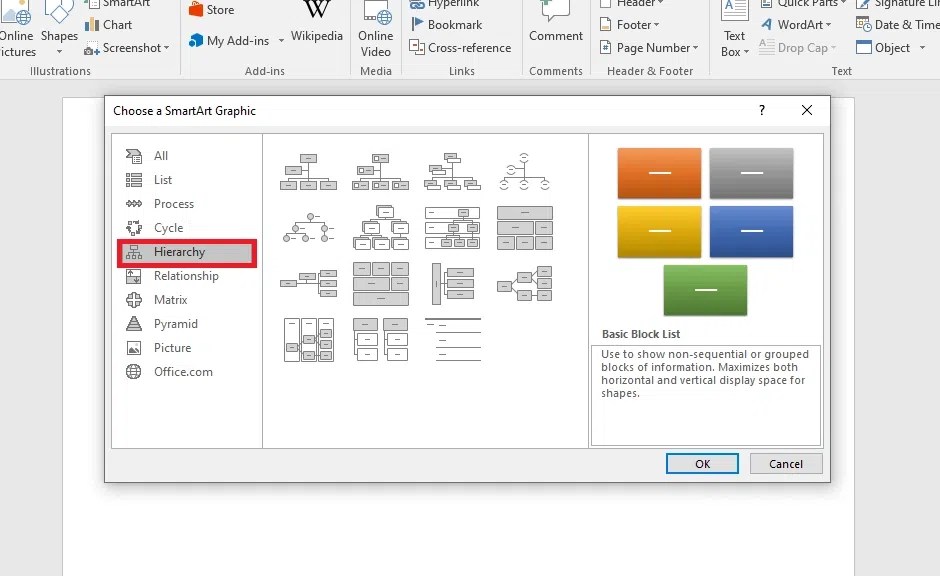Choose the Horizontal Labeled Hierarchy layout
940x576 pixels.
[x=308, y=340]
